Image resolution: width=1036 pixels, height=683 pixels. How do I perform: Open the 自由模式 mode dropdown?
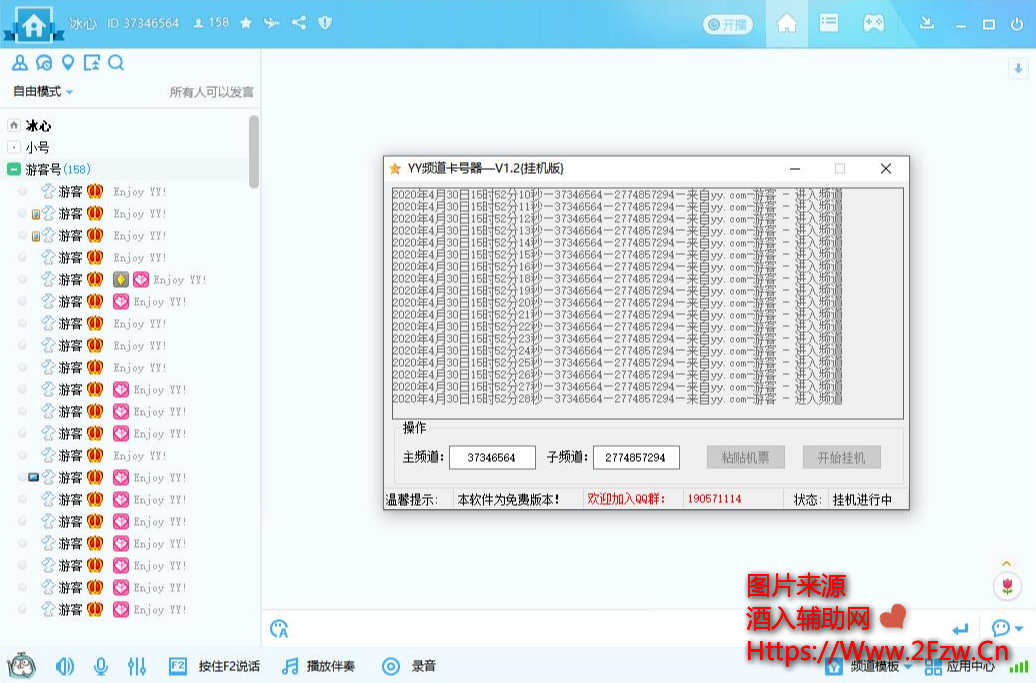coord(43,91)
